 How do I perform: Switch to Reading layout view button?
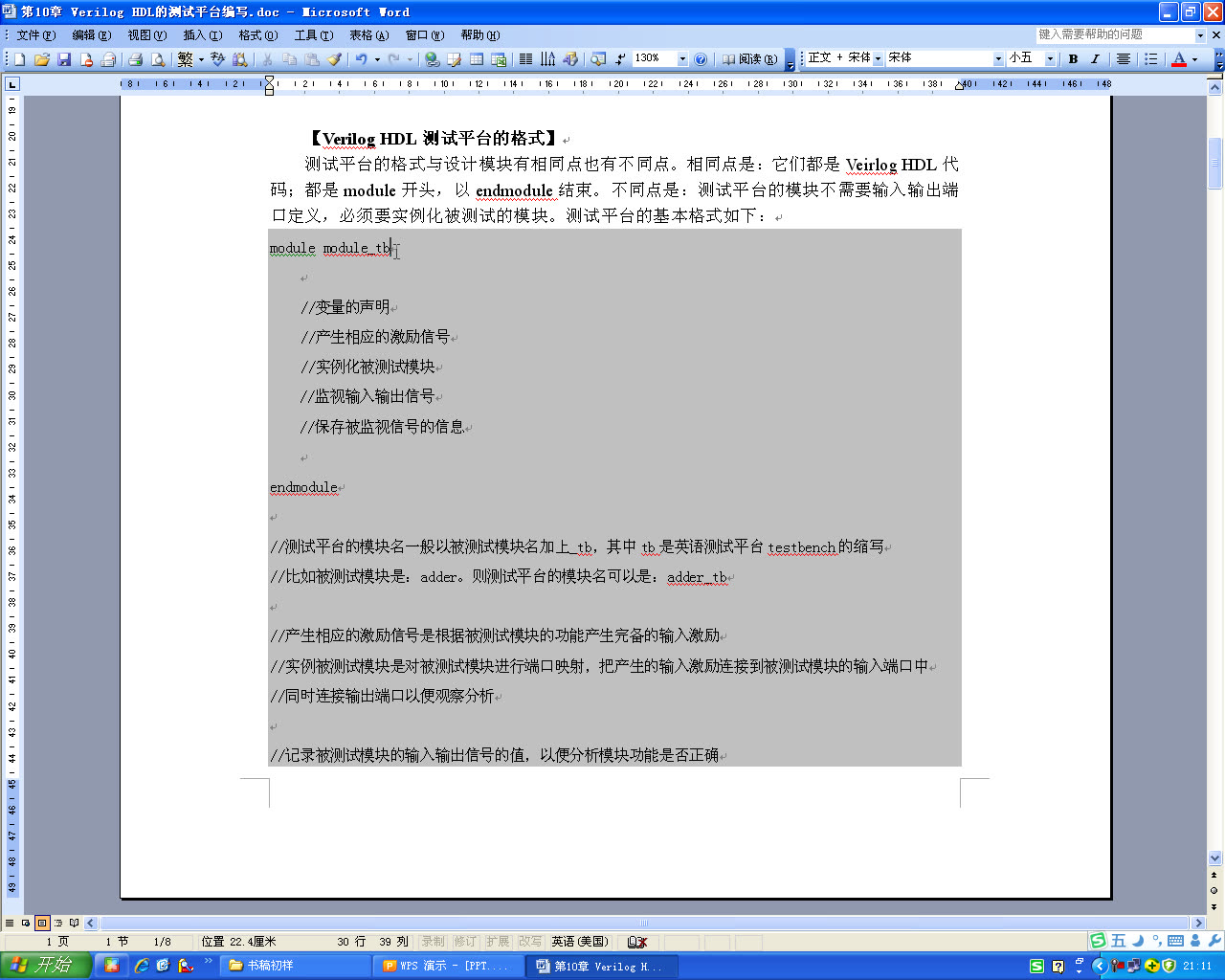(x=75, y=924)
